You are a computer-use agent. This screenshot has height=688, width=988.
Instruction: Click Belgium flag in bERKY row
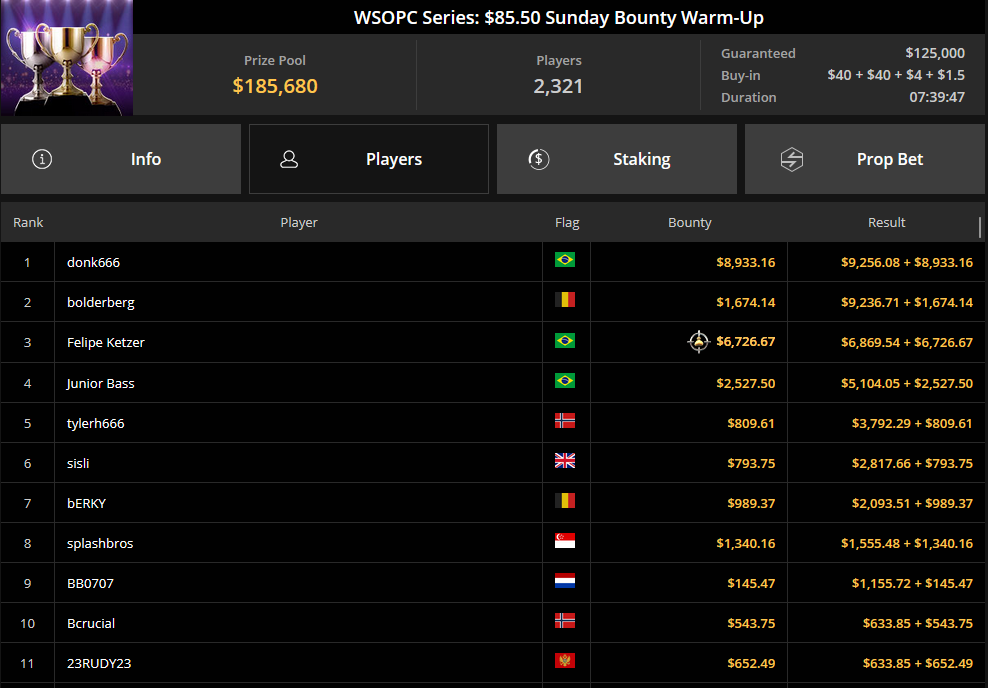click(x=565, y=501)
